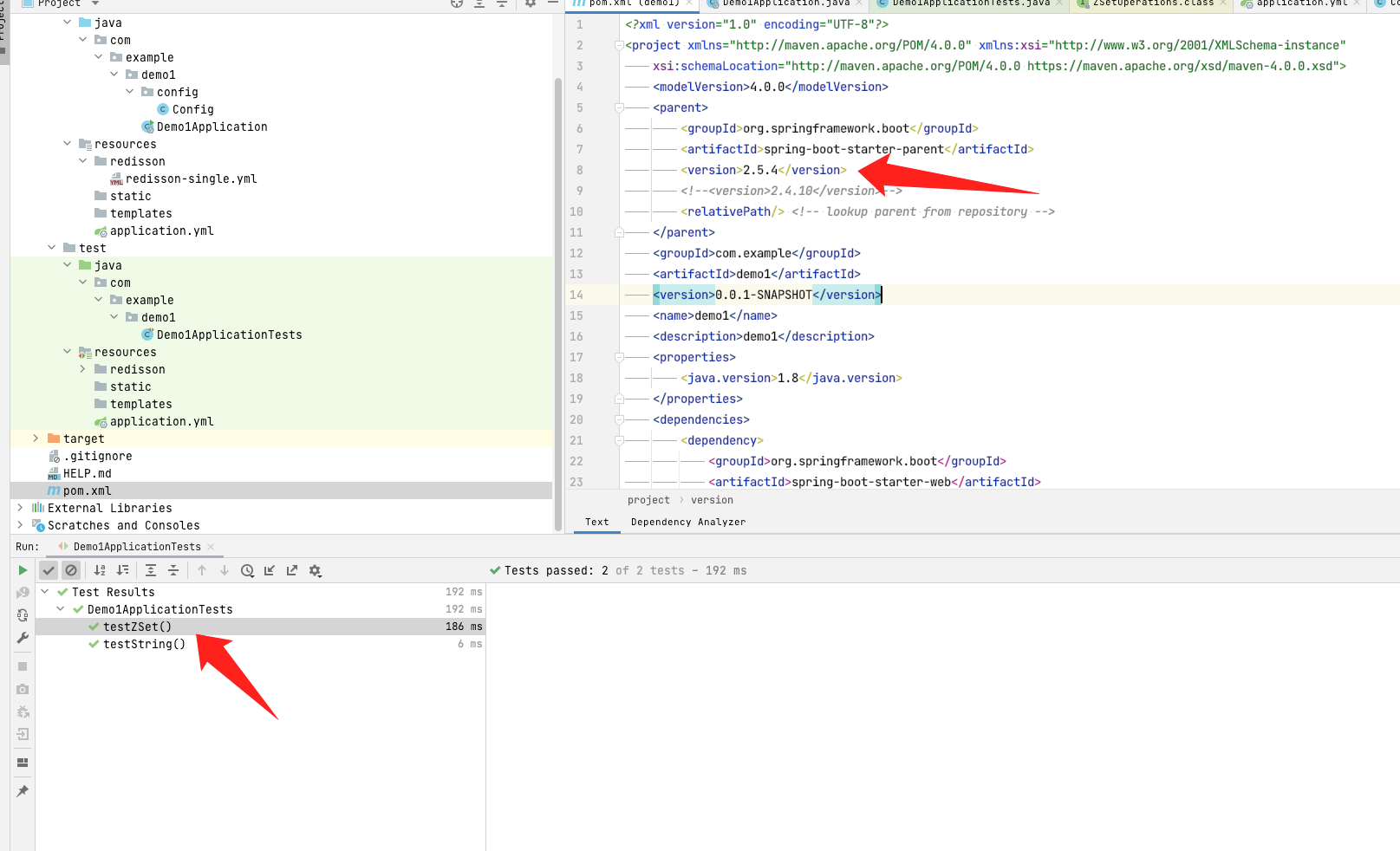
Task: Toggle the Show Ignored tests filter
Action: coord(71,570)
